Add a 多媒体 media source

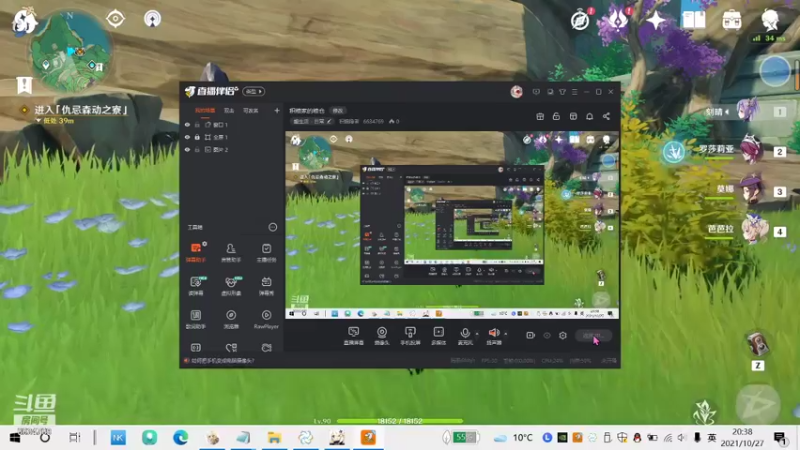pos(438,336)
